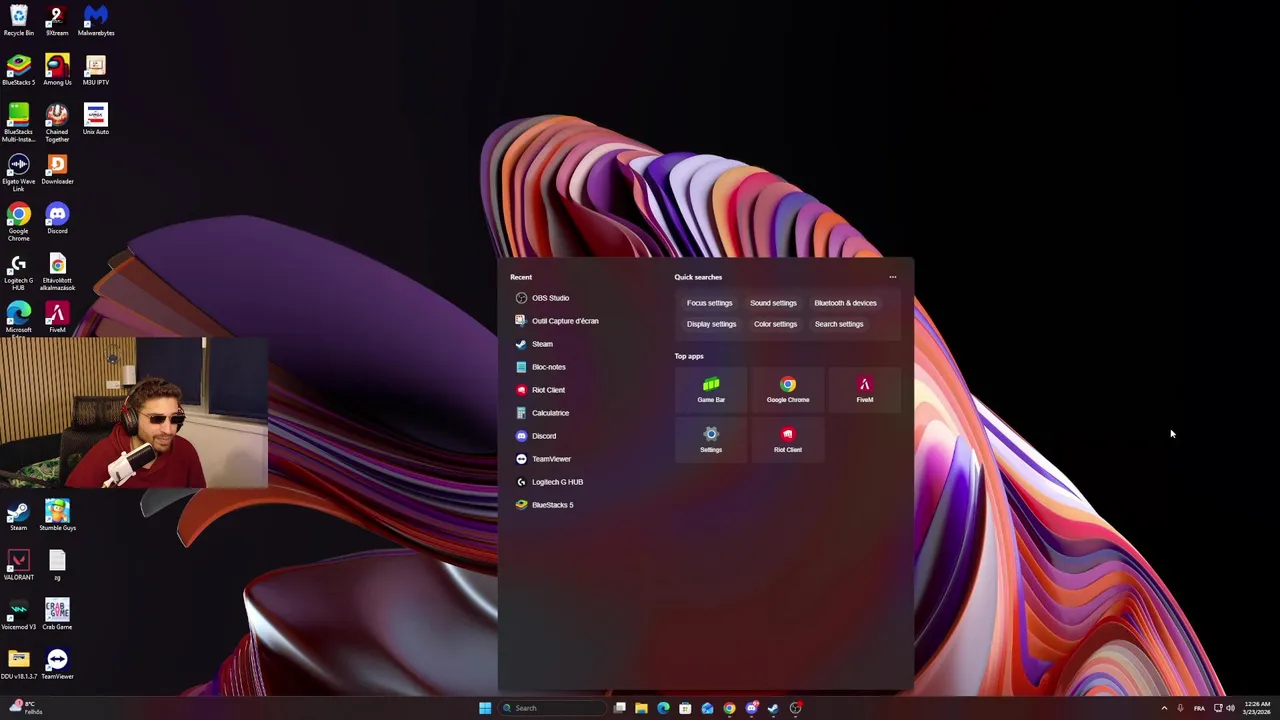1280x720 pixels.
Task: Show hidden system tray icons
Action: click(x=1164, y=708)
